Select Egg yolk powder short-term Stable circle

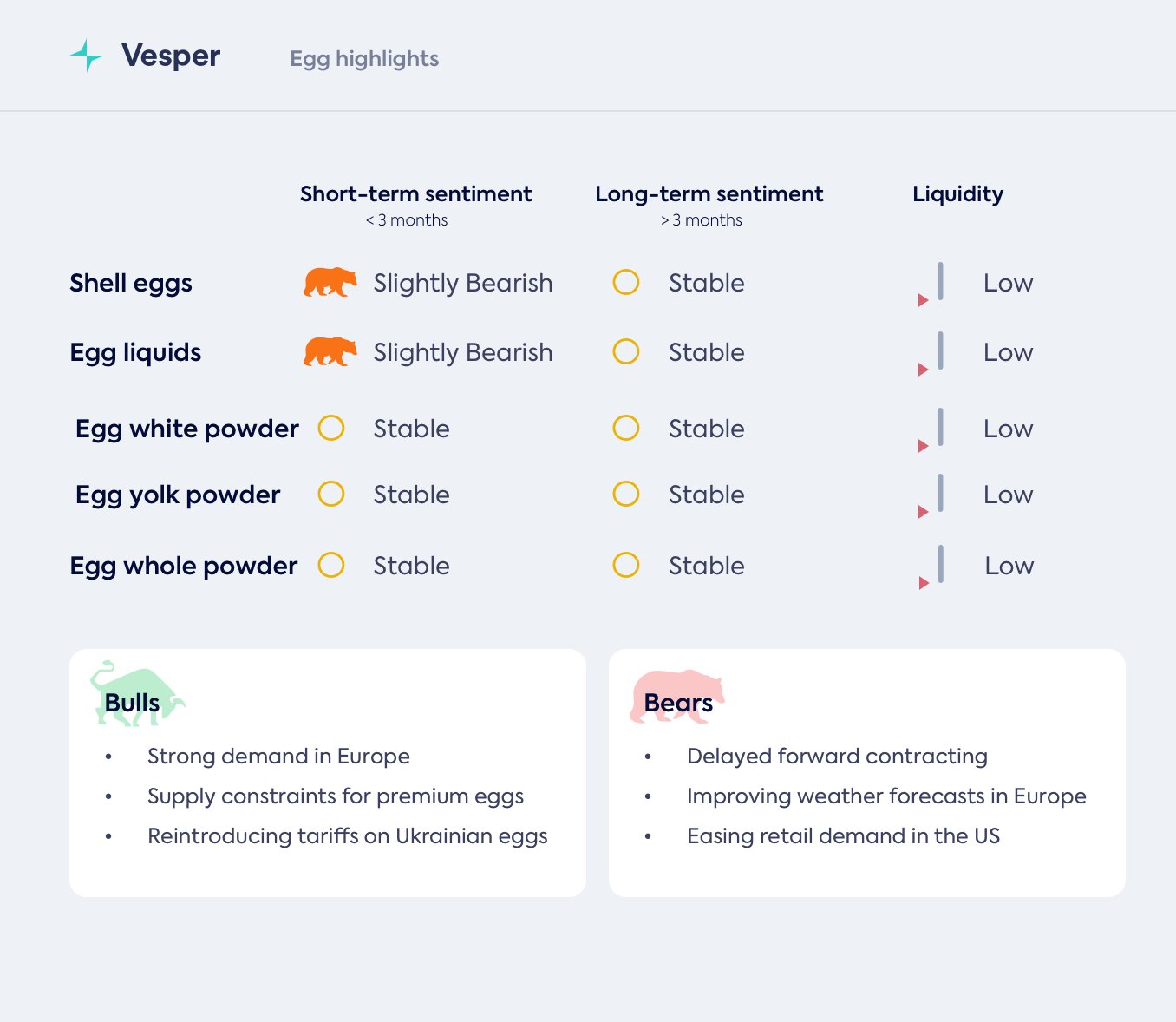(331, 494)
